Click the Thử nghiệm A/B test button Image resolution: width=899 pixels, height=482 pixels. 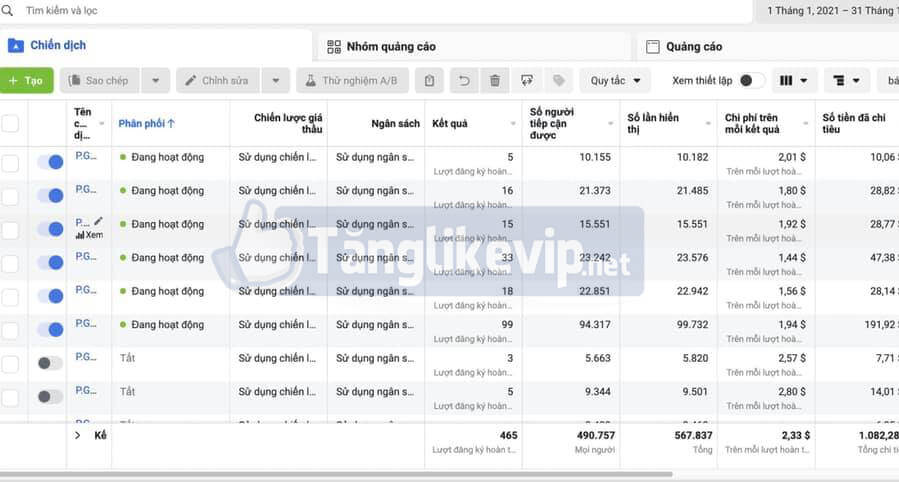pos(351,81)
